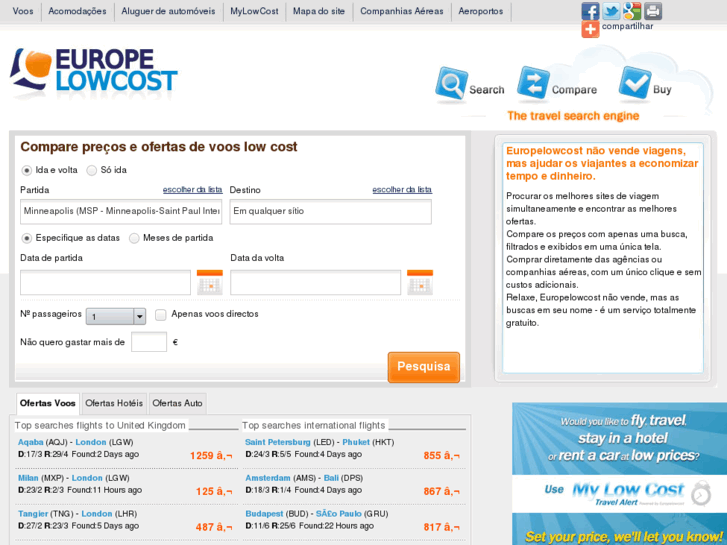Click The travel search engine tagline

click(x=573, y=116)
